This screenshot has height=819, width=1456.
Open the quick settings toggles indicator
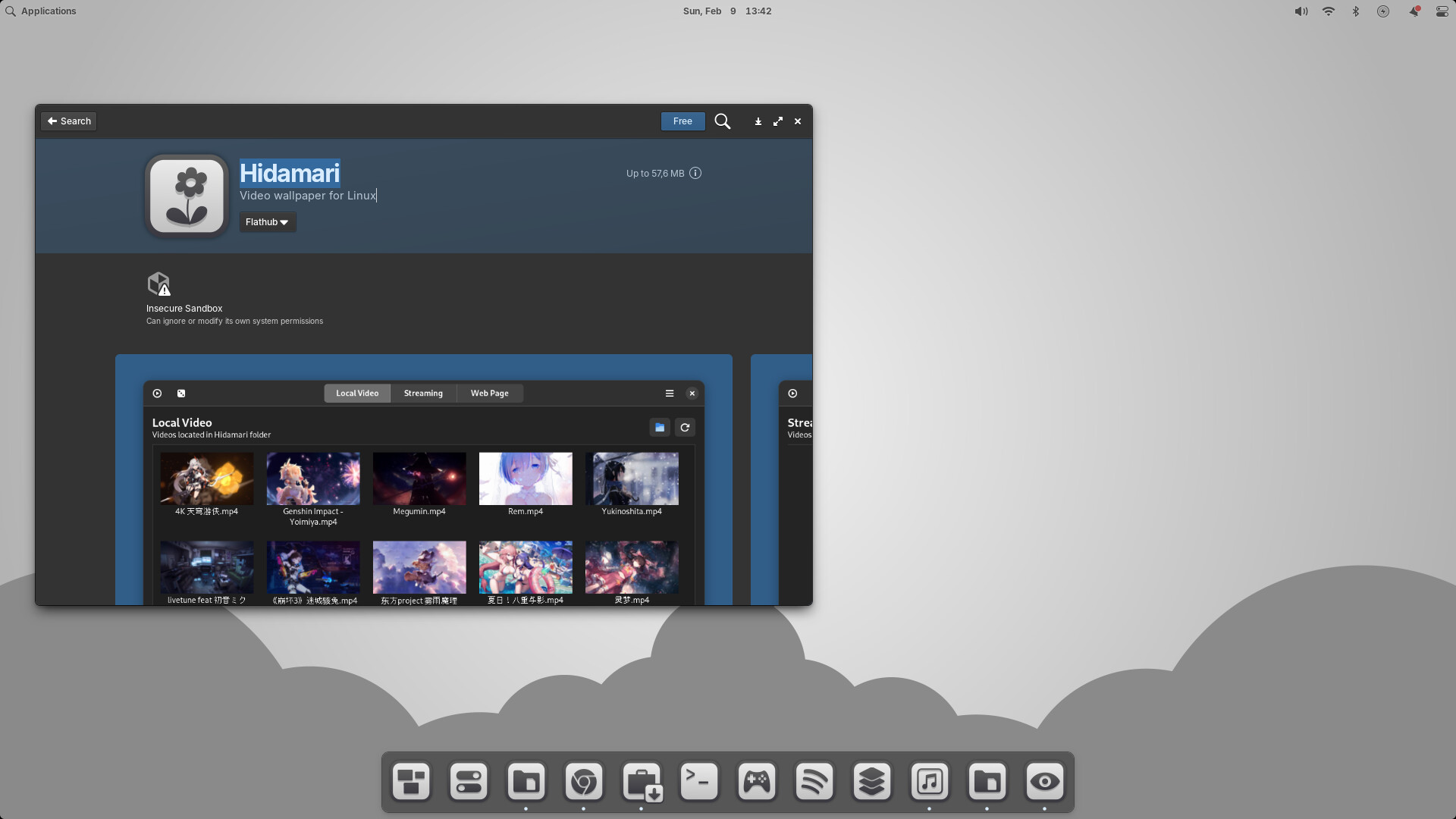(1442, 11)
